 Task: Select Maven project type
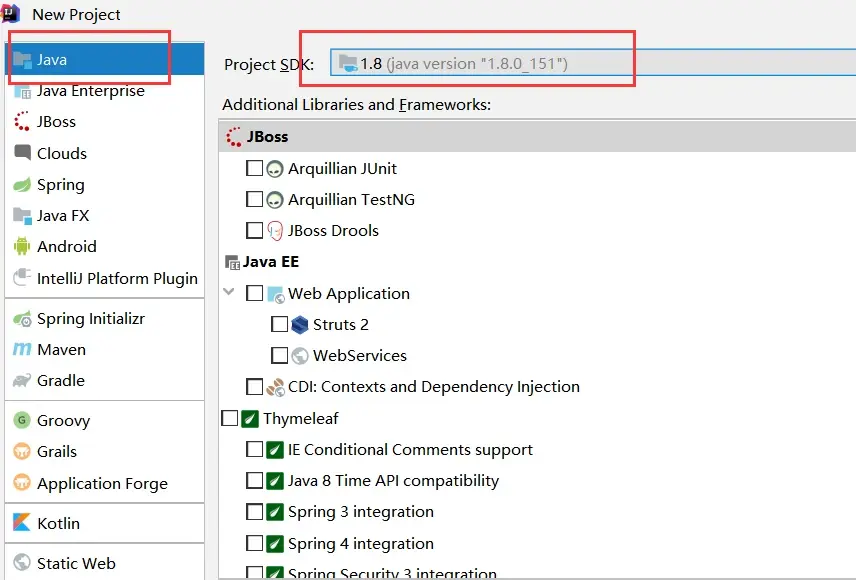(x=105, y=350)
